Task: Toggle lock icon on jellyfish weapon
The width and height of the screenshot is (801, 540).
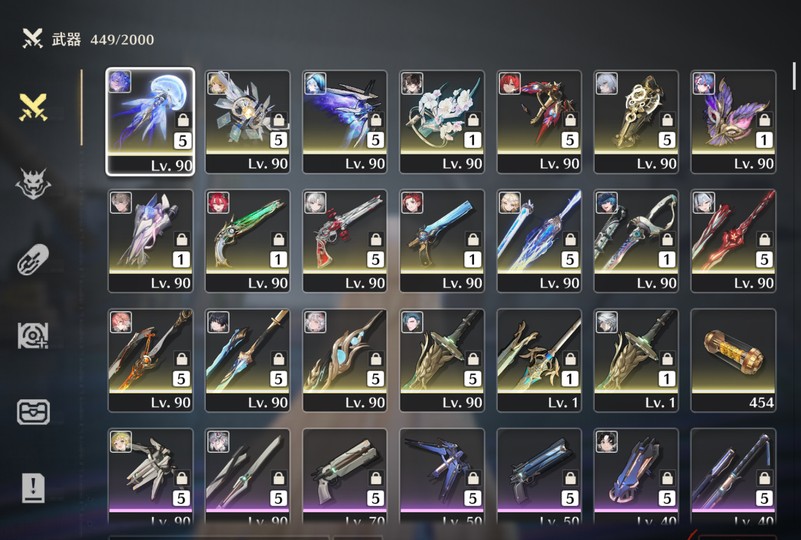Action: [183, 121]
